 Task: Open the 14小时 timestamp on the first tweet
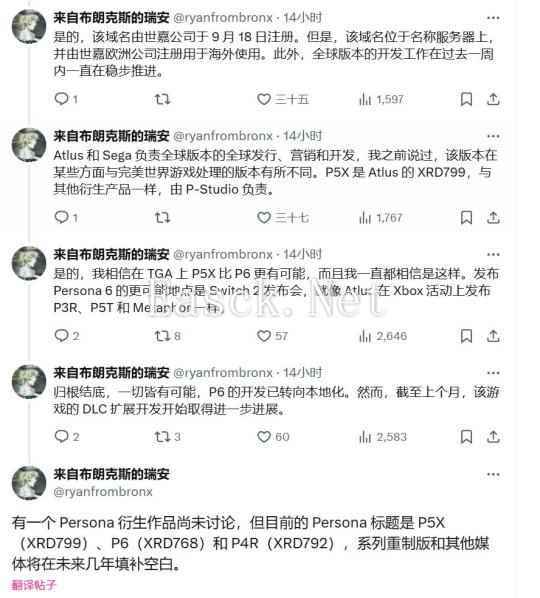coord(302,18)
